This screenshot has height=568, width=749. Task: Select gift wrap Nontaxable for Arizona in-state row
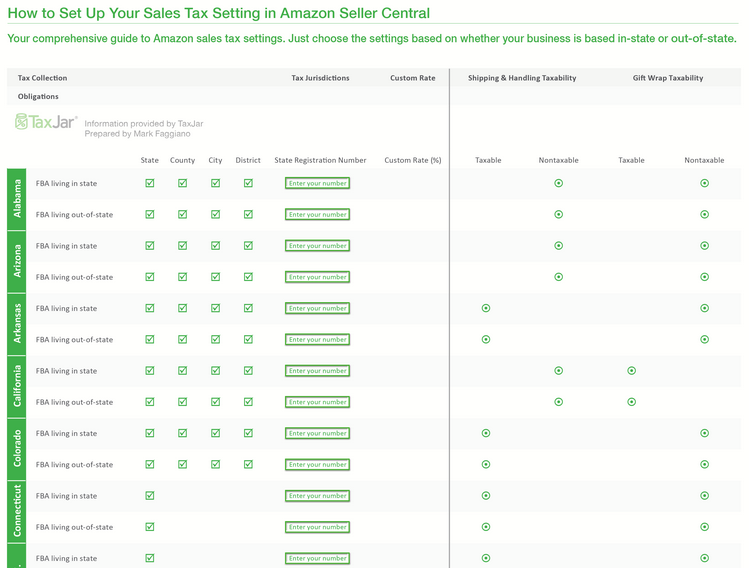[705, 246]
